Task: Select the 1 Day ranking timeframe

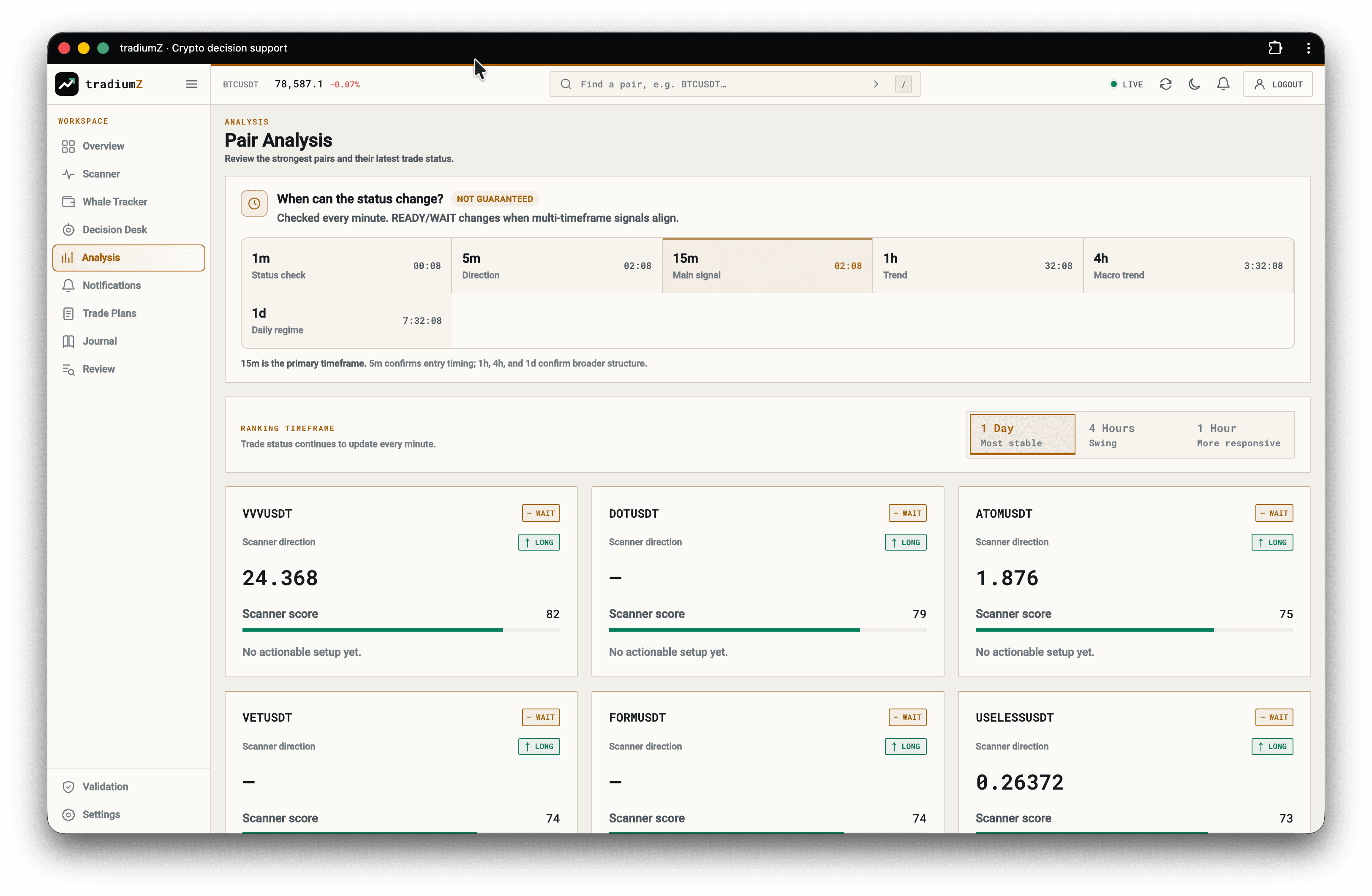Action: [1021, 435]
